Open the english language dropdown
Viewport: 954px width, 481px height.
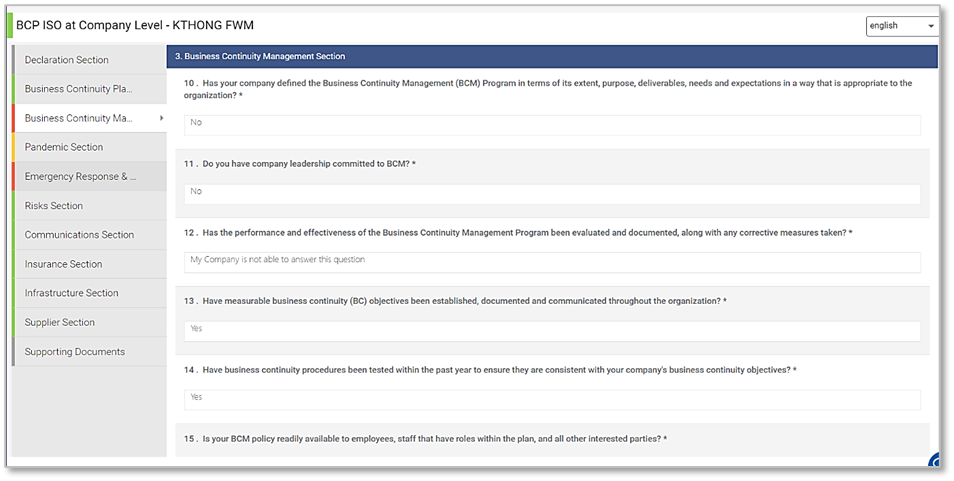[x=902, y=26]
